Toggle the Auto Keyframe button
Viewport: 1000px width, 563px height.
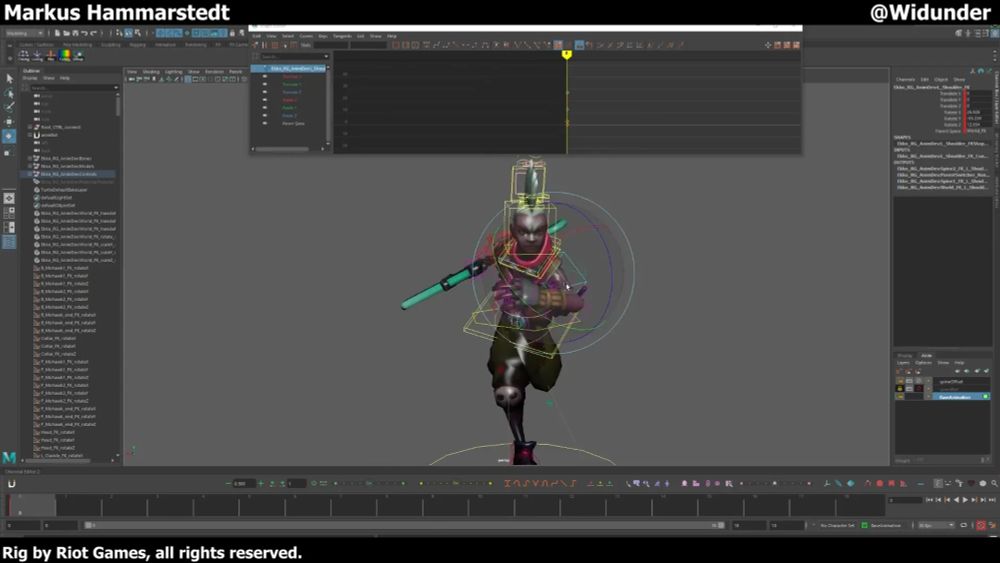tap(981, 525)
